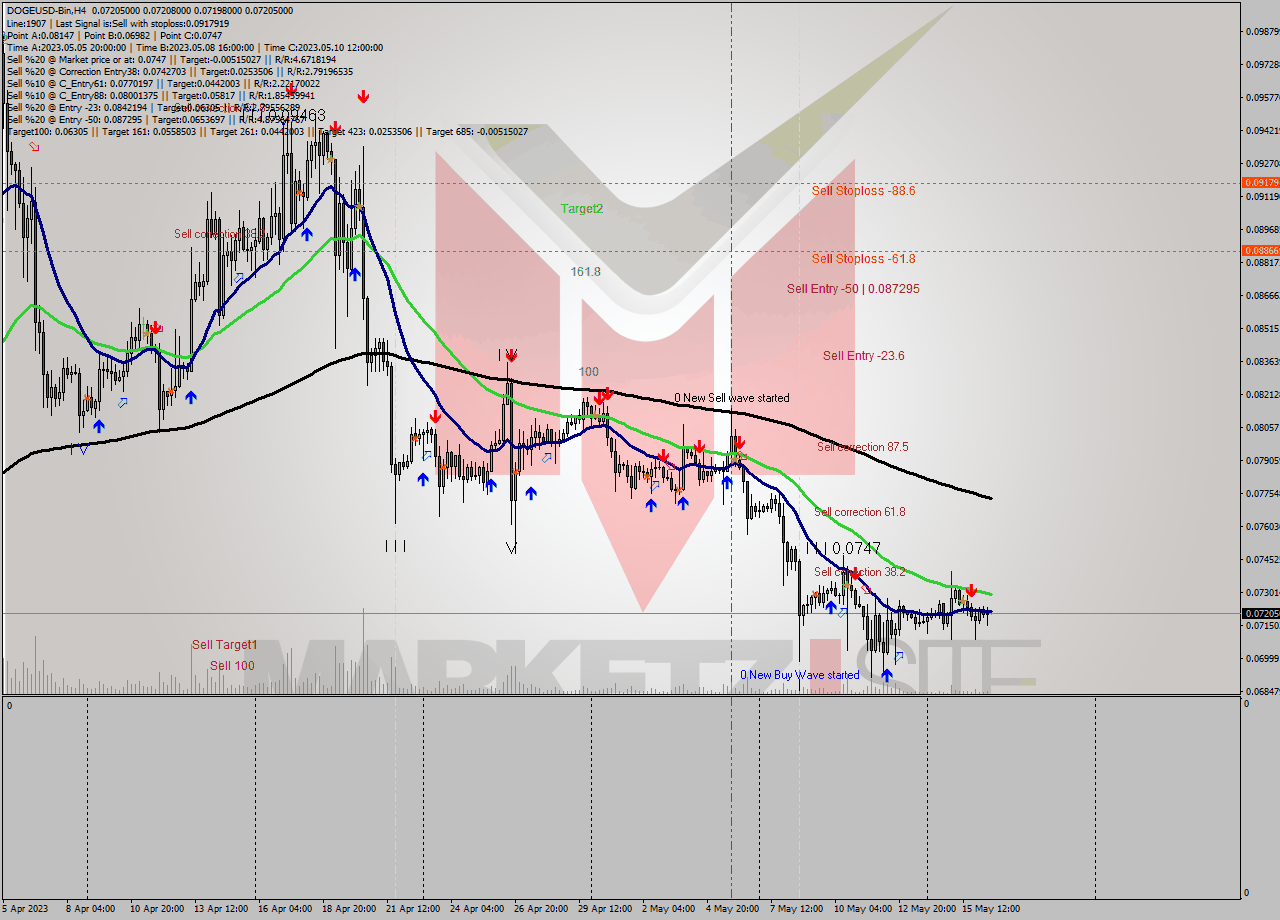Click the black 0.07205 current price tag
The height and width of the screenshot is (920, 1280).
click(1259, 613)
